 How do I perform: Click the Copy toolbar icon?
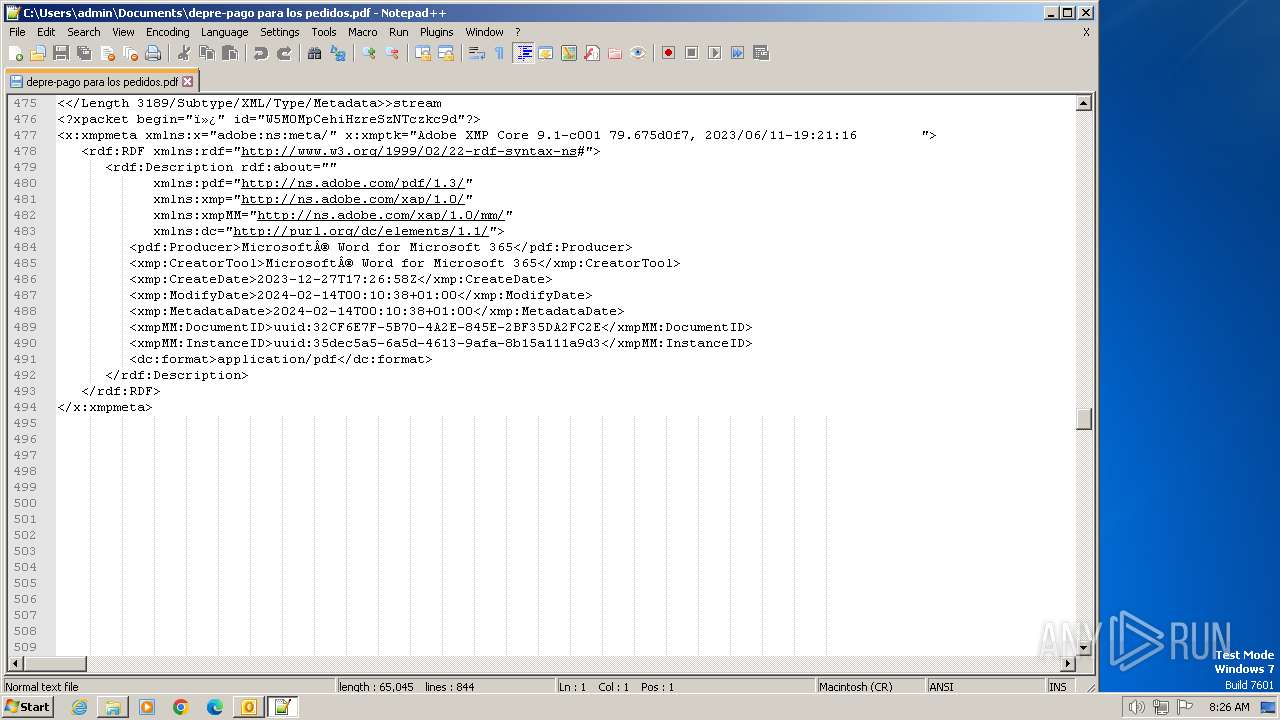tap(207, 53)
